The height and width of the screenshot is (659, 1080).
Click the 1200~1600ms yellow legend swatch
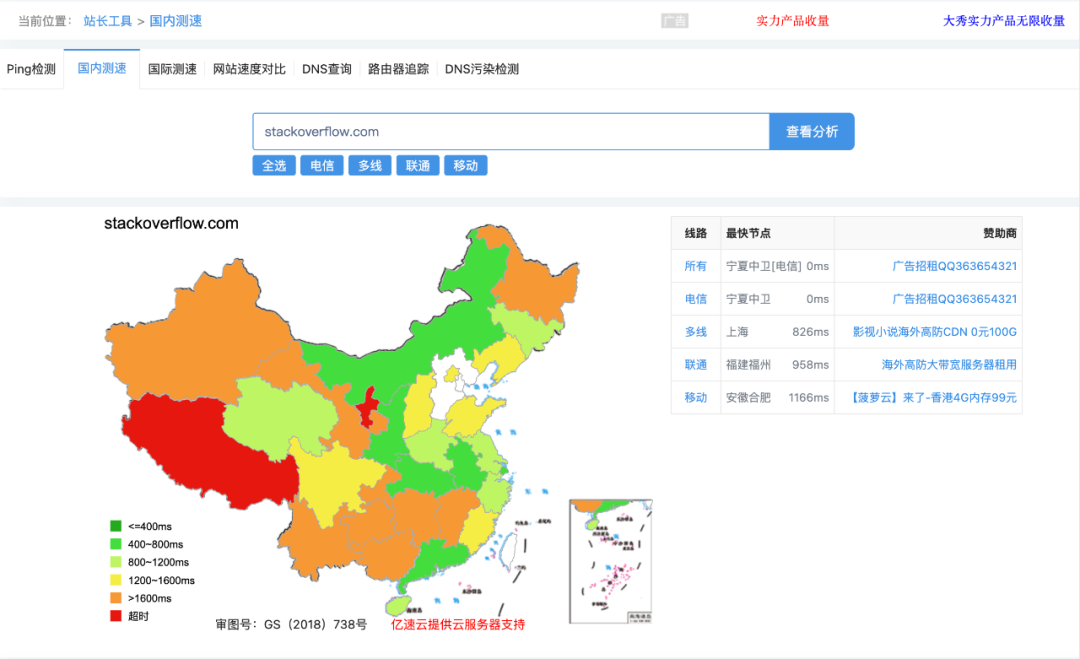coord(116,580)
